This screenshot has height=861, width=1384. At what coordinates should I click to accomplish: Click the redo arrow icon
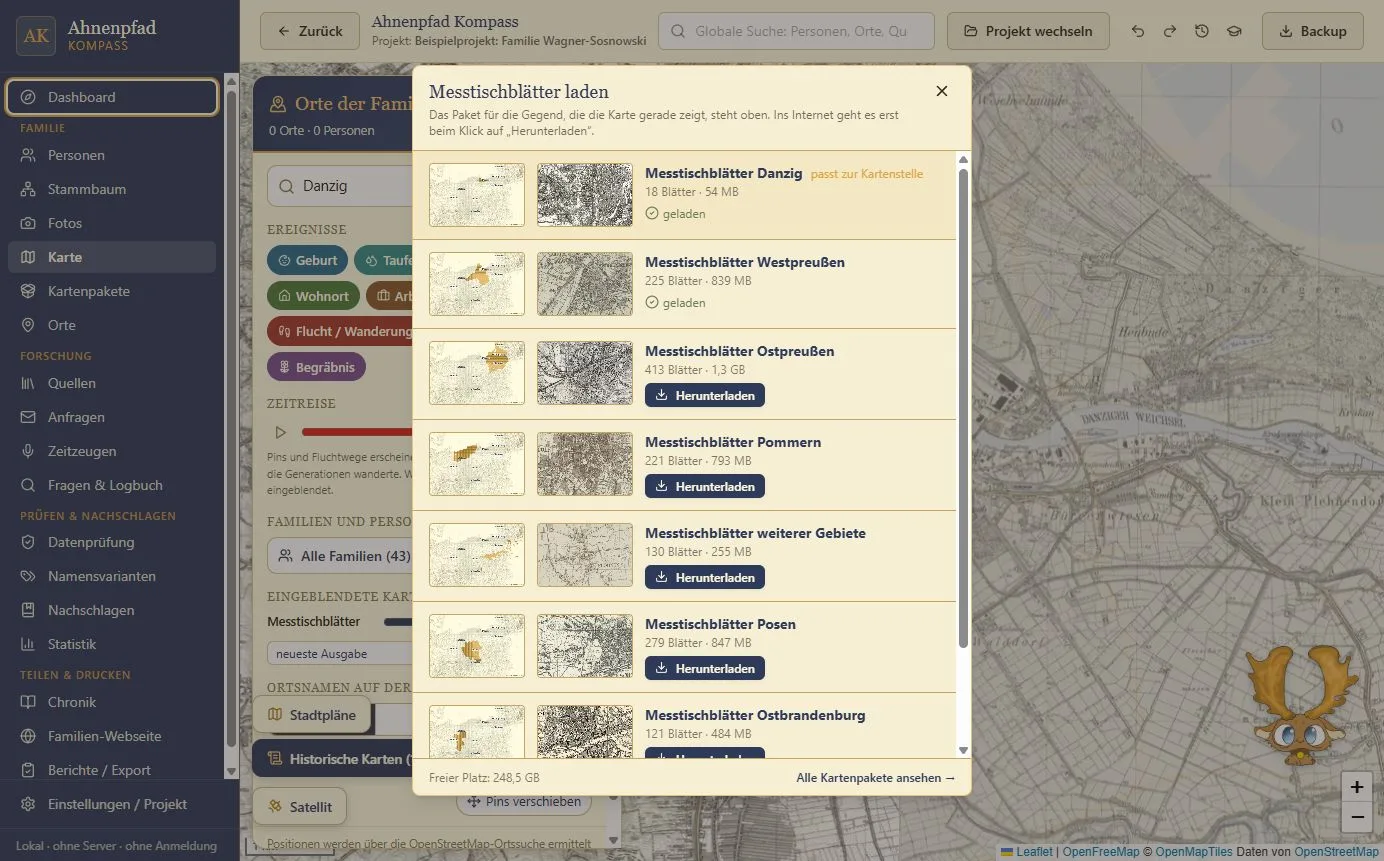[x=1170, y=31]
